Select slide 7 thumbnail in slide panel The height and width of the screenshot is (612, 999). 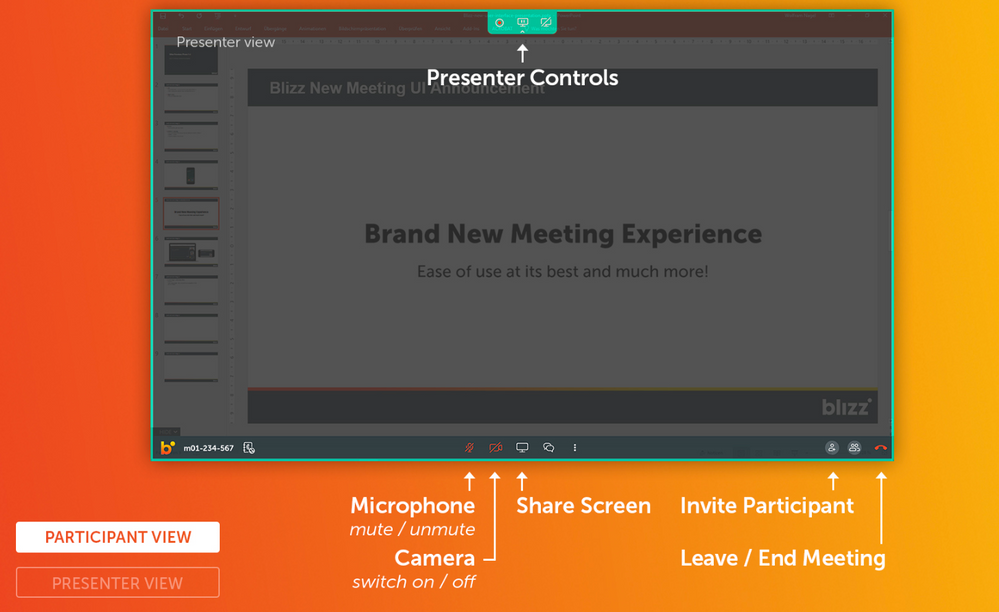(x=191, y=290)
